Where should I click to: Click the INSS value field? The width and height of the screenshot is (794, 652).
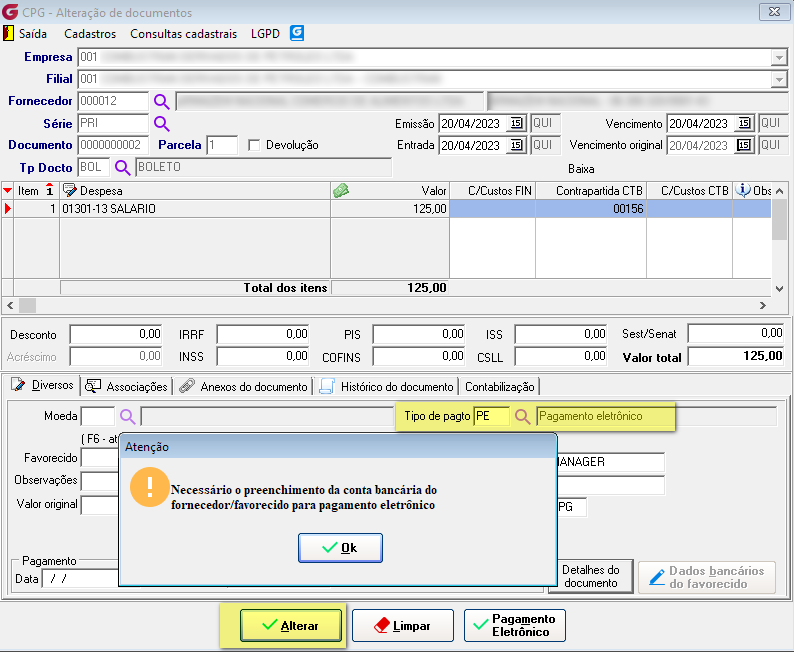[x=263, y=356]
